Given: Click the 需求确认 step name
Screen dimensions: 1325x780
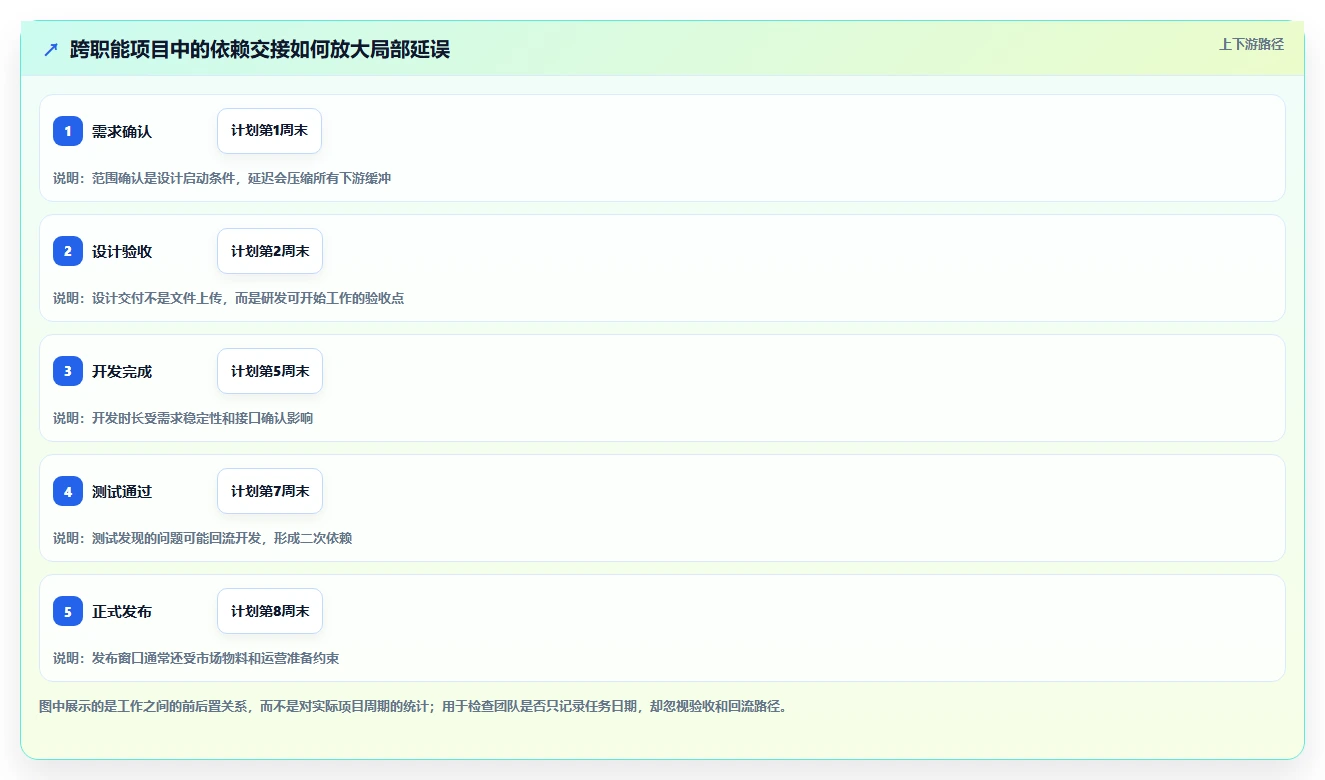Looking at the screenshot, I should click(x=122, y=131).
